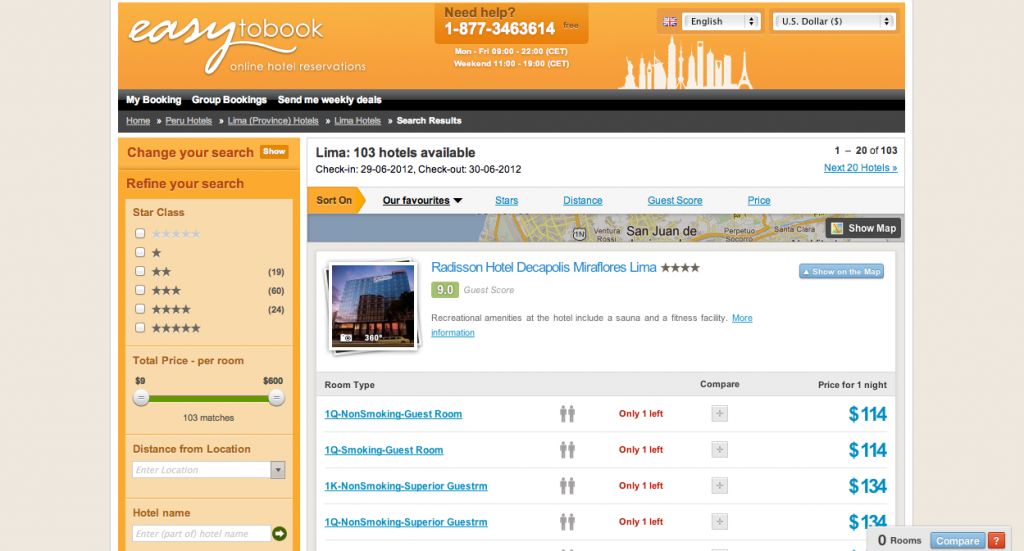Open Radisson Hotel Decapolis Miraflores Lima
Viewport: 1024px width, 551px height.
[543, 268]
